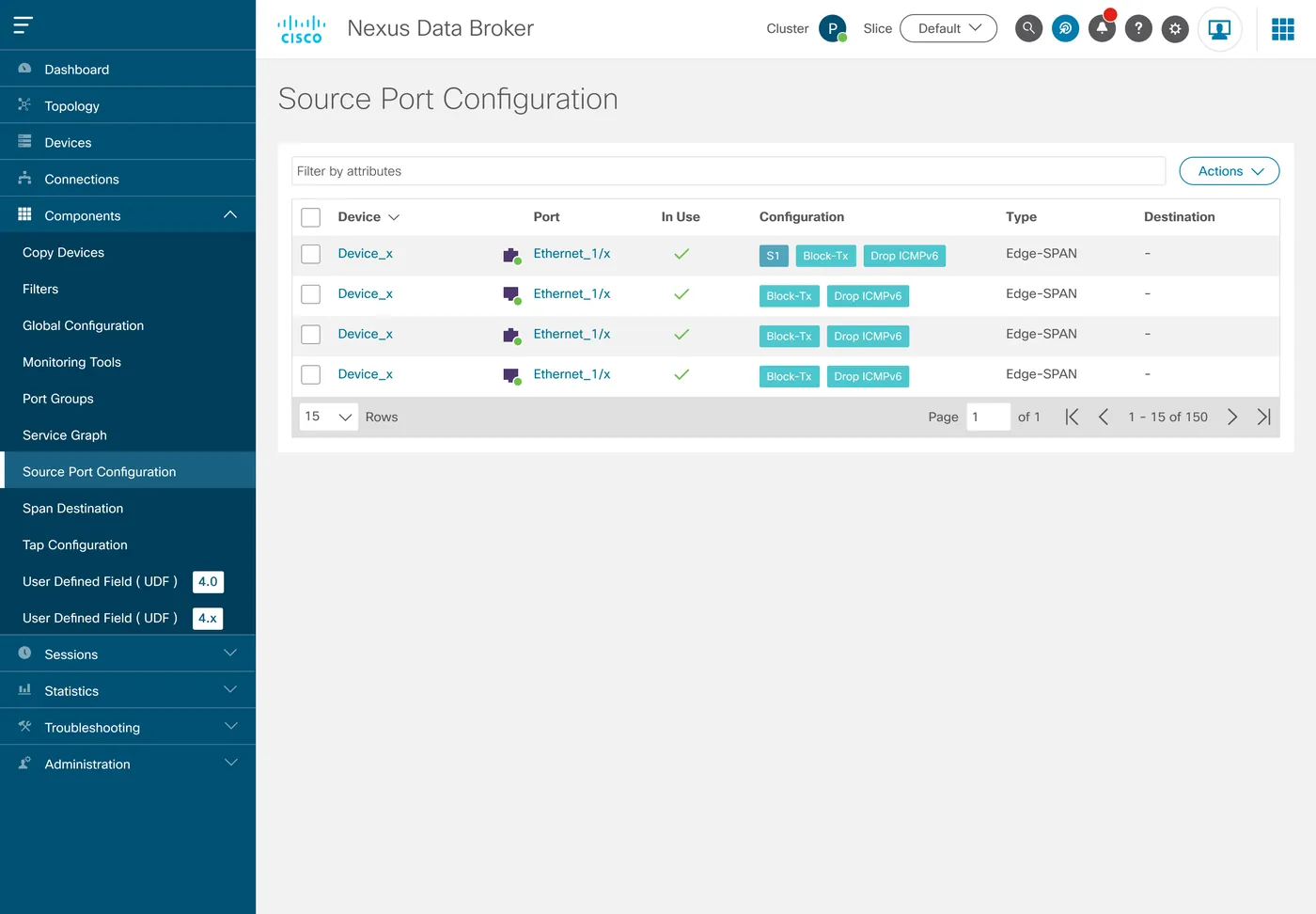Go to the first page icon
This screenshot has height=914, width=1316.
pos(1072,417)
